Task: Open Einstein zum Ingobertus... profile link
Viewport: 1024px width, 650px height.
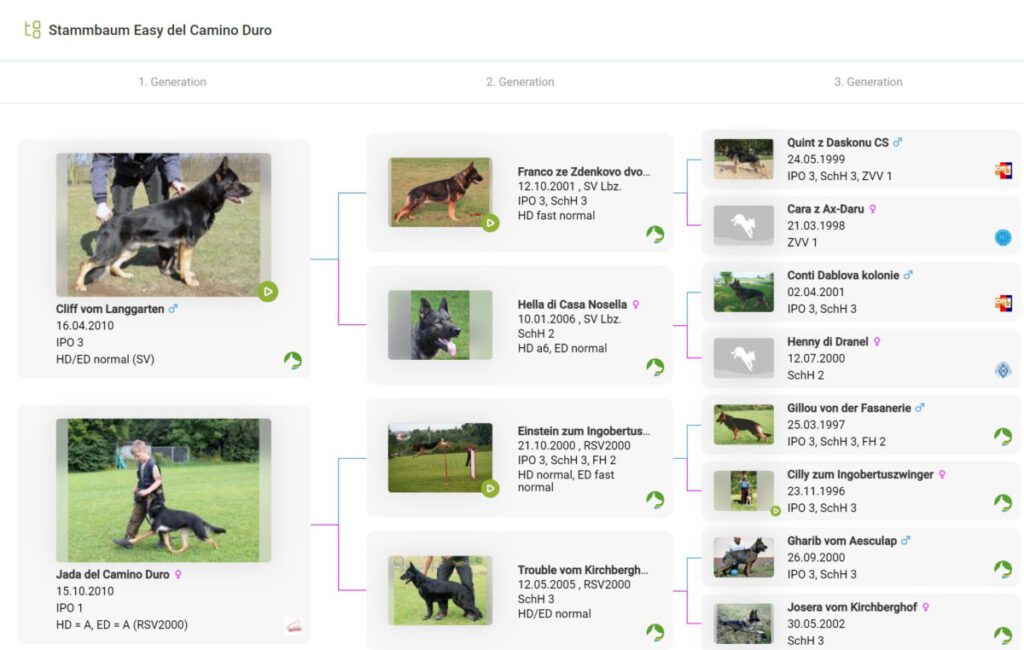Action: click(584, 431)
